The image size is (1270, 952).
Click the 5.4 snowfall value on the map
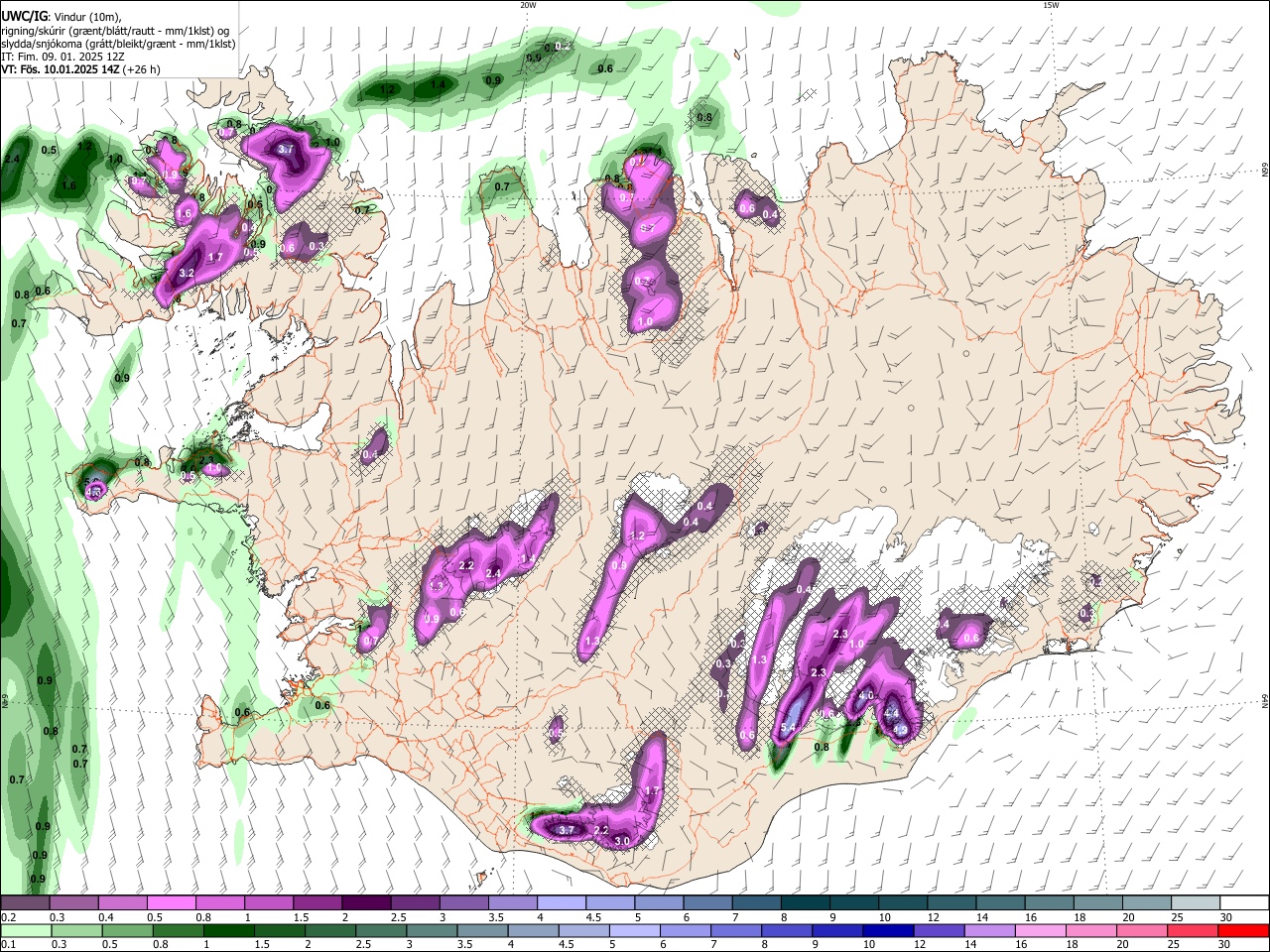pyautogui.click(x=789, y=729)
